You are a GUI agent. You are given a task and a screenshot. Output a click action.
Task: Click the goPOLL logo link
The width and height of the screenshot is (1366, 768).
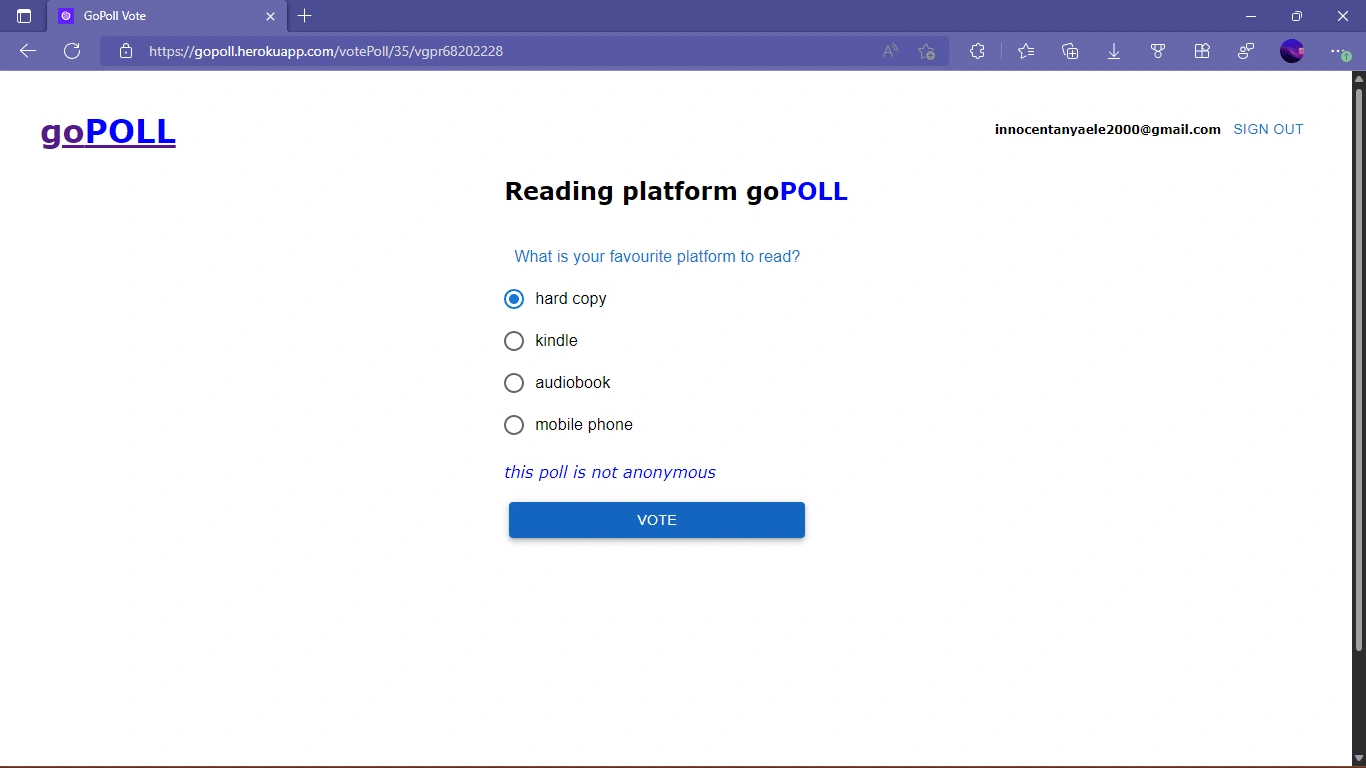[x=108, y=132]
